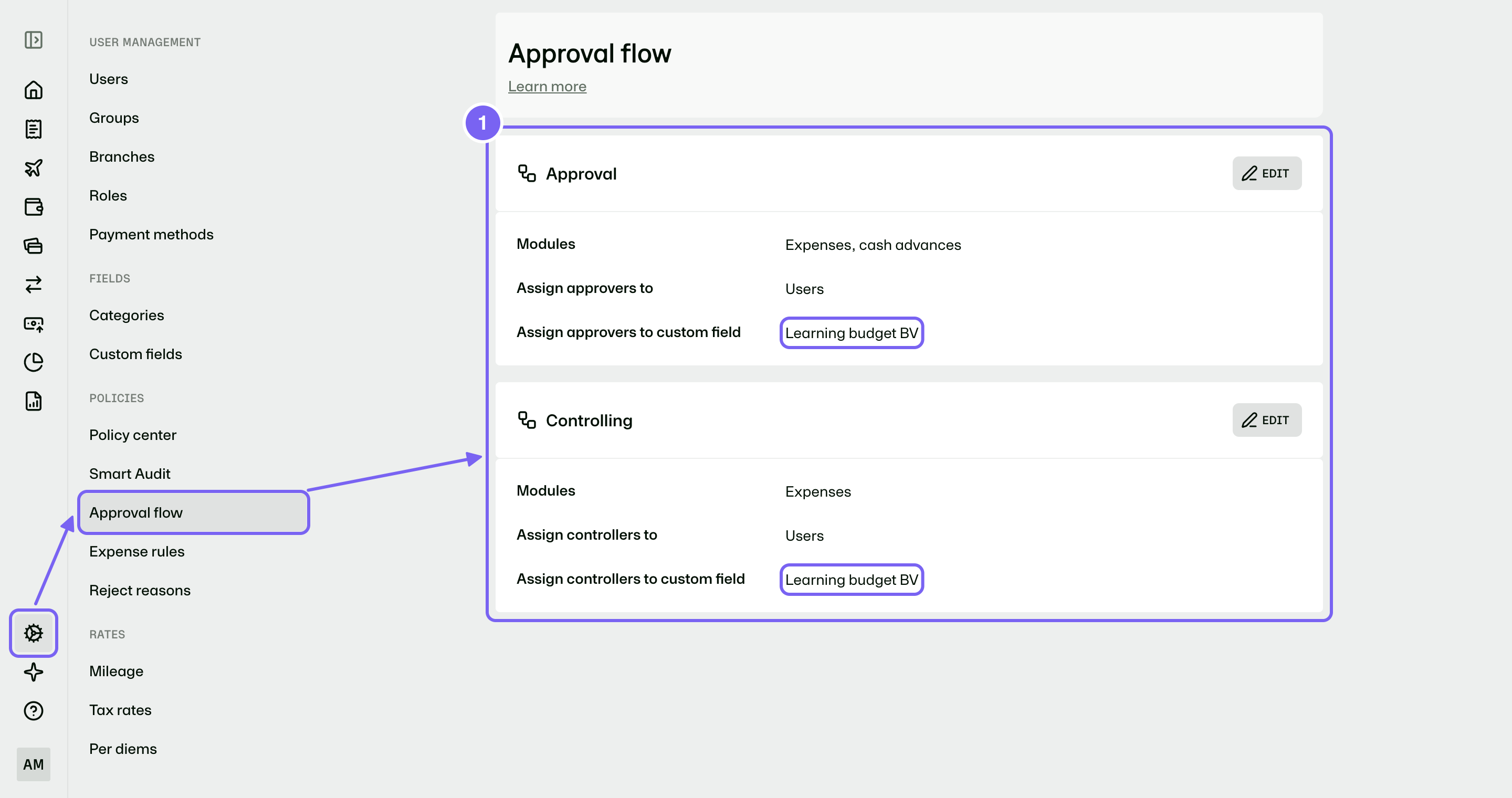Open the reports document icon
This screenshot has width=1512, height=798.
pos(34,401)
